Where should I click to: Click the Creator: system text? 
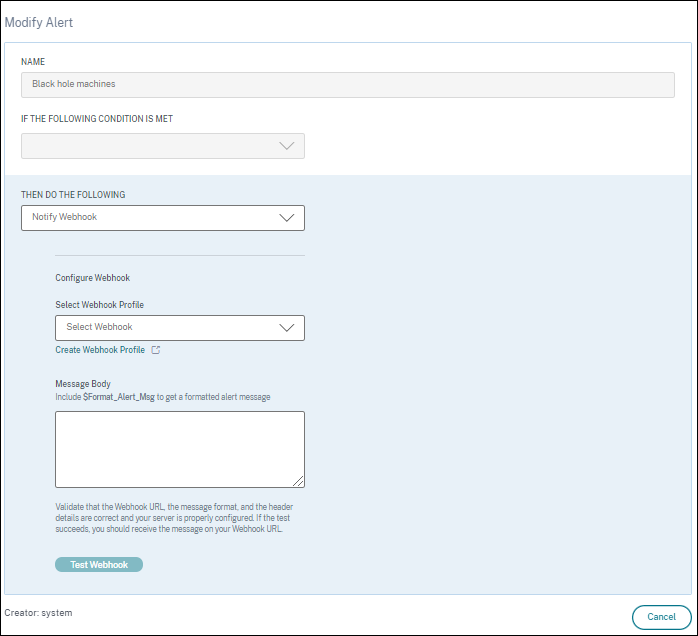[38, 612]
